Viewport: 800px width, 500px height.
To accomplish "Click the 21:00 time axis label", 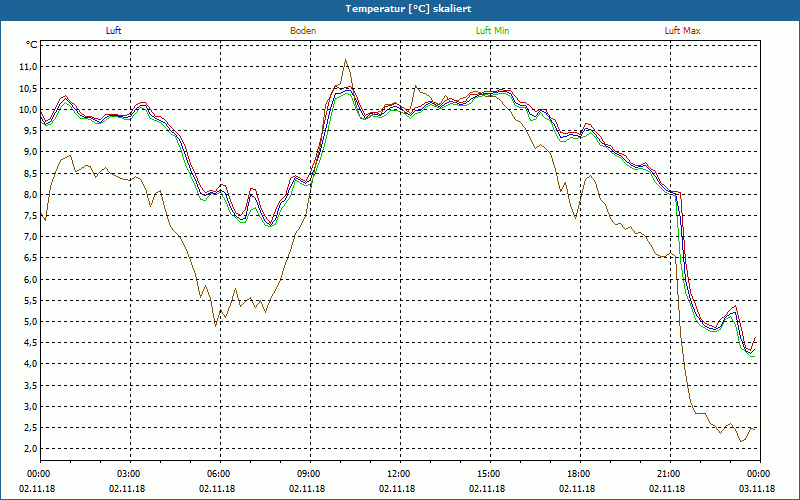I will [670, 473].
